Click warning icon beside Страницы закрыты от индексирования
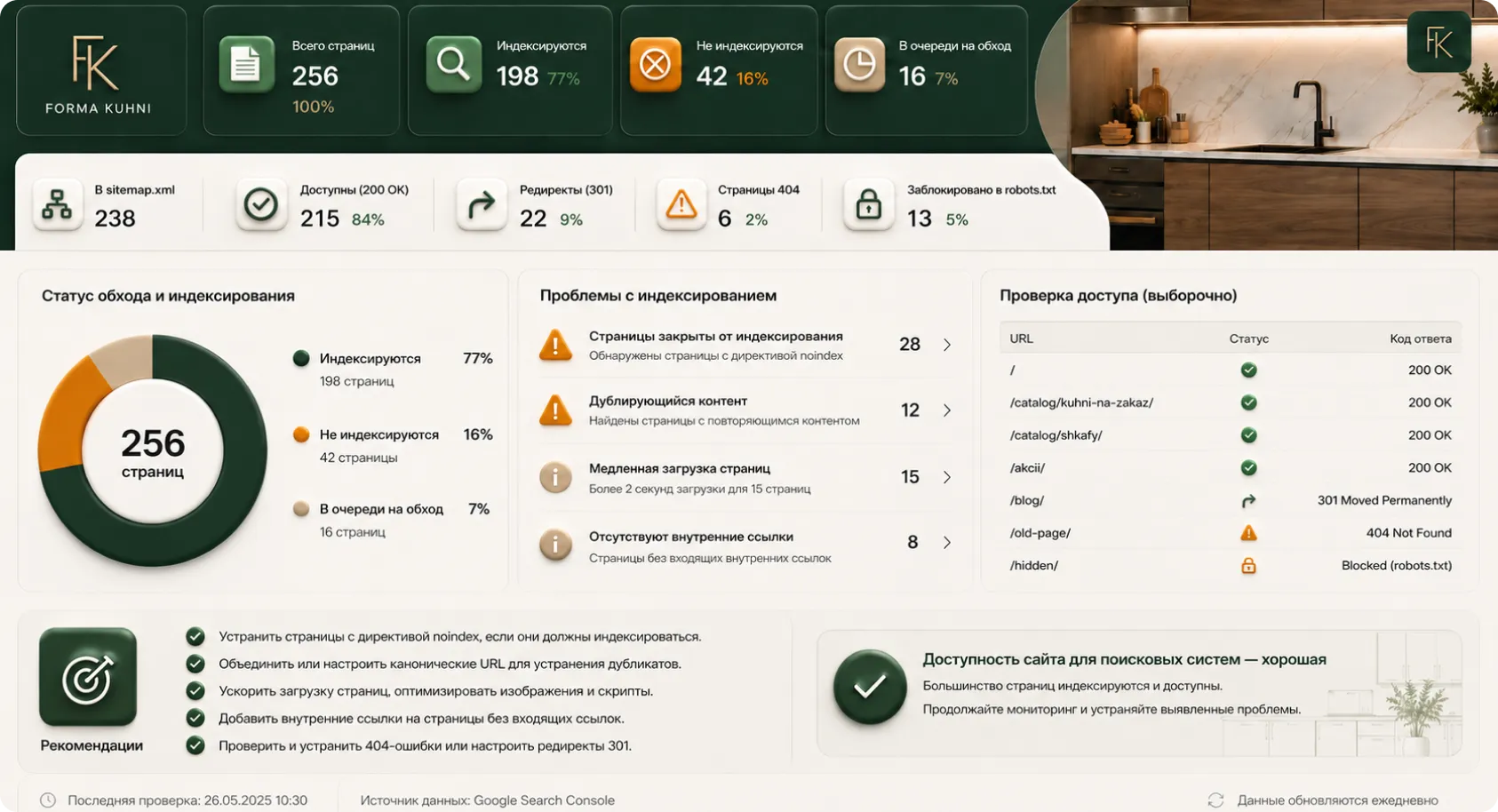Viewport: 1498px width, 812px height. point(556,345)
